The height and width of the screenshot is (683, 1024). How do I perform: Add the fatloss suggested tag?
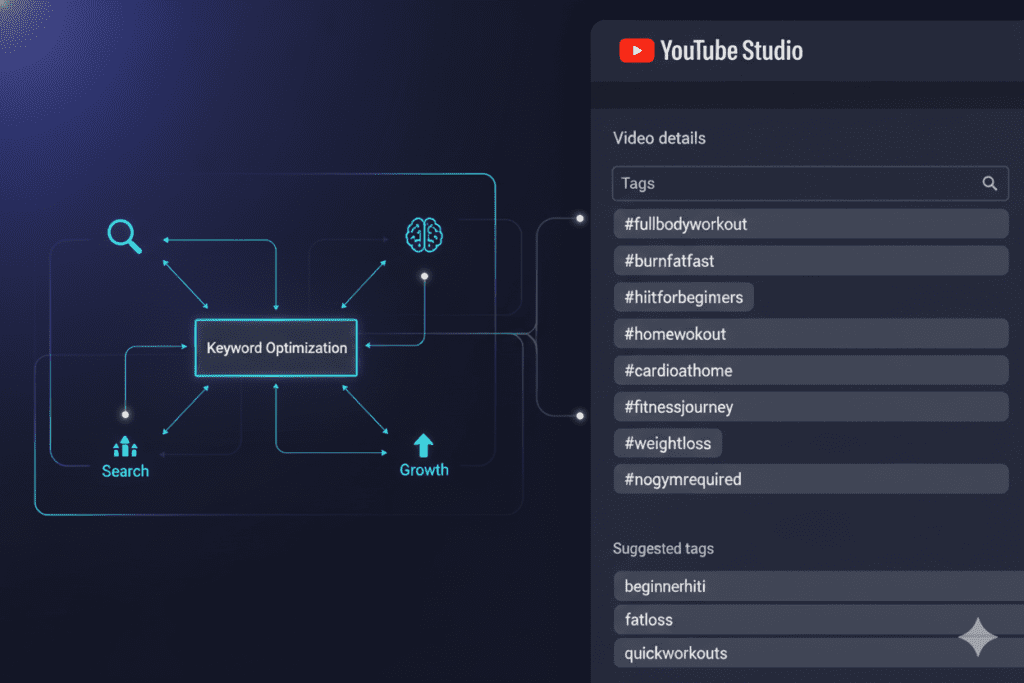click(818, 619)
